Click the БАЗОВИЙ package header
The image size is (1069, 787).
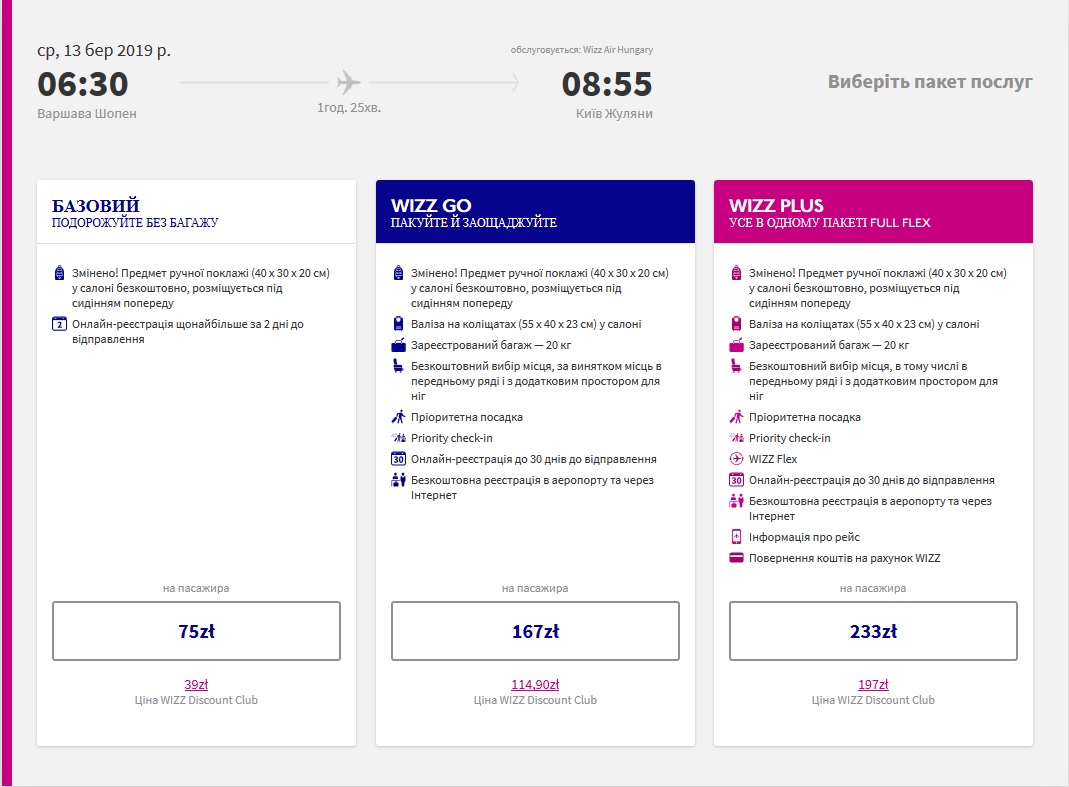[196, 212]
